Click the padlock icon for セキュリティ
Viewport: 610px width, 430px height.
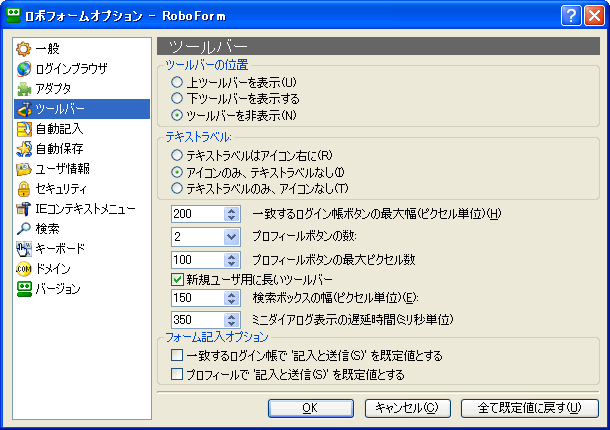tap(23, 189)
